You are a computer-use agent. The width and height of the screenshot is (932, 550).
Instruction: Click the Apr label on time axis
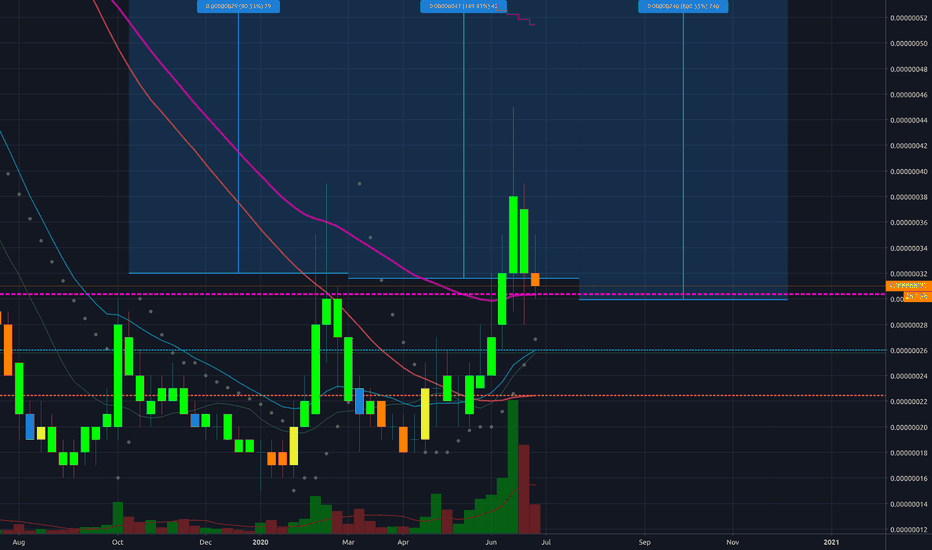pos(403,542)
